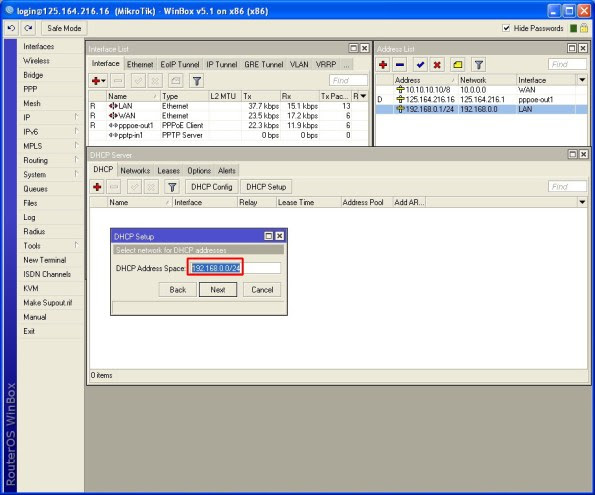595x495 pixels.
Task: Open comment using yellow note icon
Action: [458, 65]
